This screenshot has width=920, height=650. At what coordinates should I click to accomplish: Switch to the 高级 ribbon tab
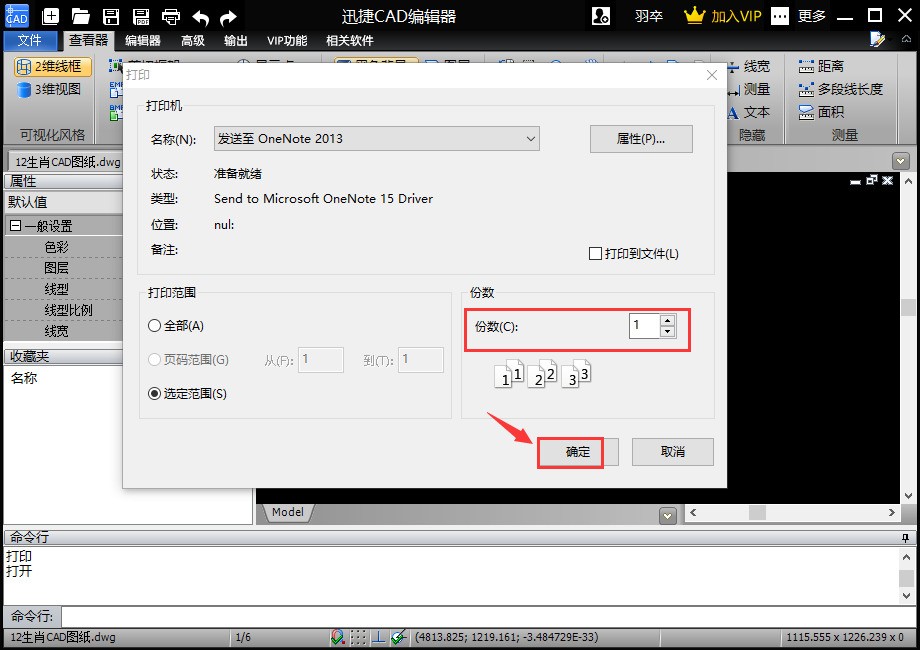point(192,40)
